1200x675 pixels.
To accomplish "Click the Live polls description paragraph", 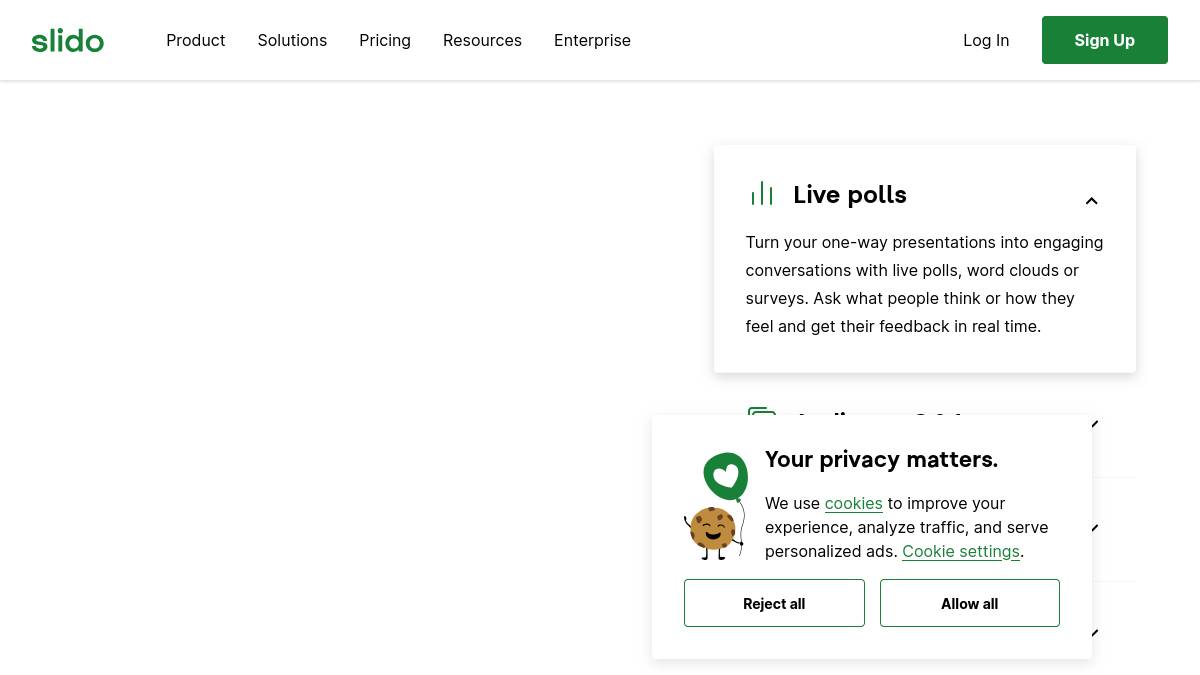I will 924,284.
